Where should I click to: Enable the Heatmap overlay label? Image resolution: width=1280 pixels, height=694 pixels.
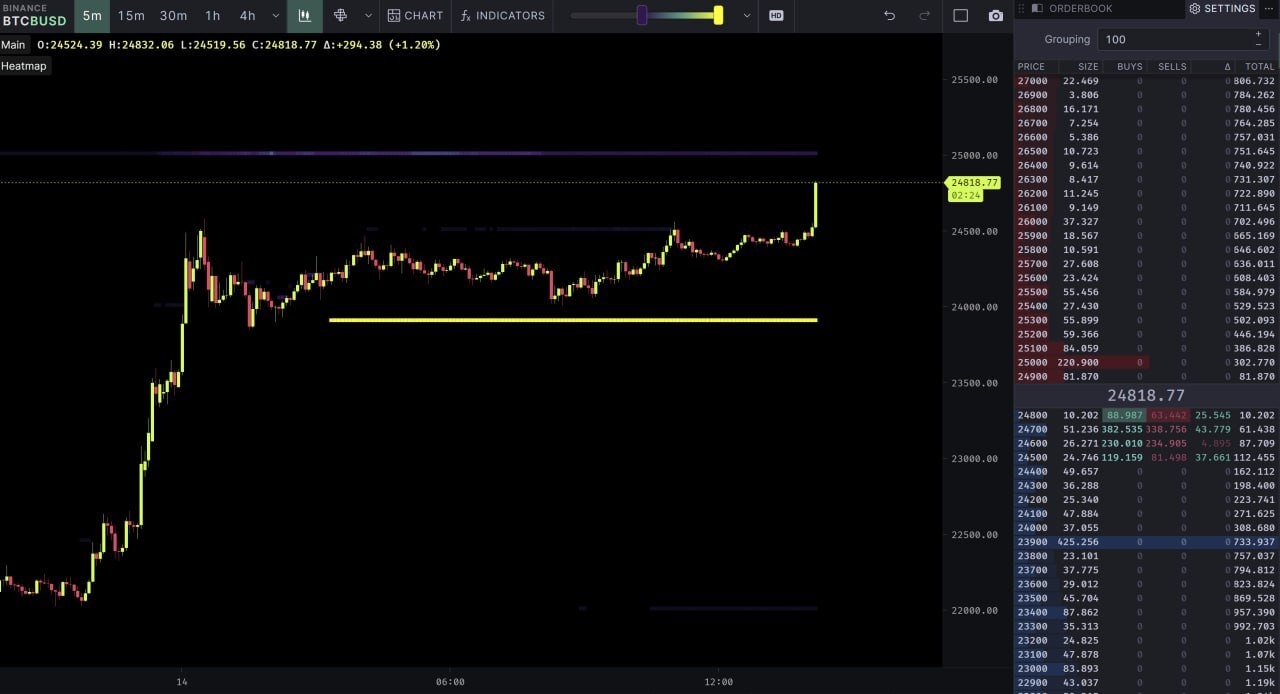[x=24, y=65]
